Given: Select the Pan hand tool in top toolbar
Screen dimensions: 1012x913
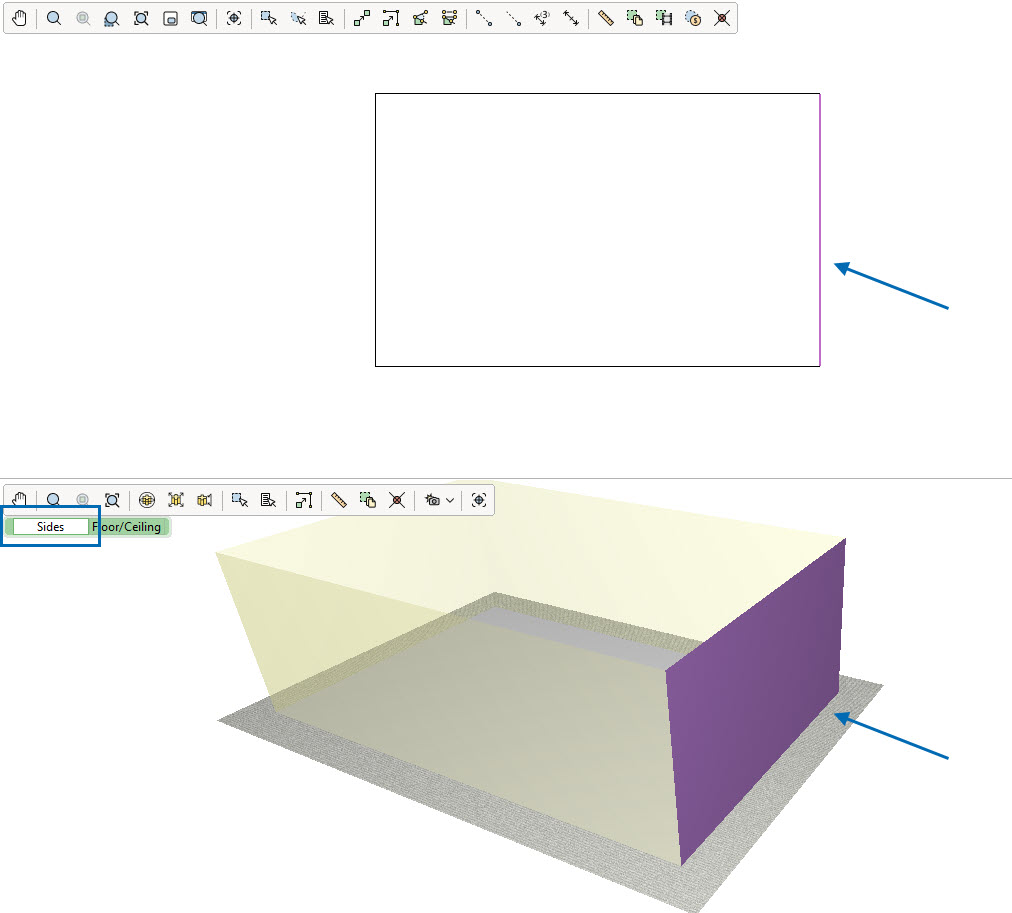Looking at the screenshot, I should [x=19, y=18].
